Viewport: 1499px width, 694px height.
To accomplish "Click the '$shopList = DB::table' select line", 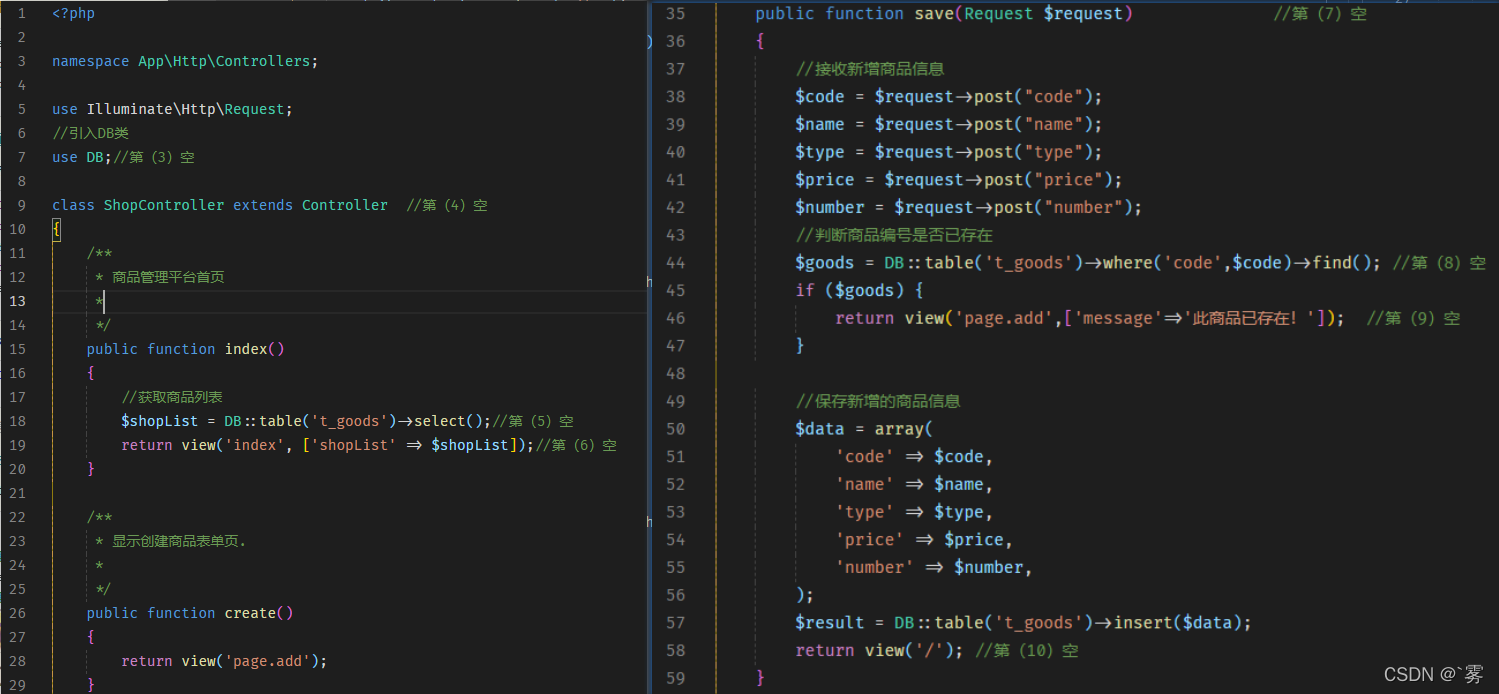I will point(307,421).
